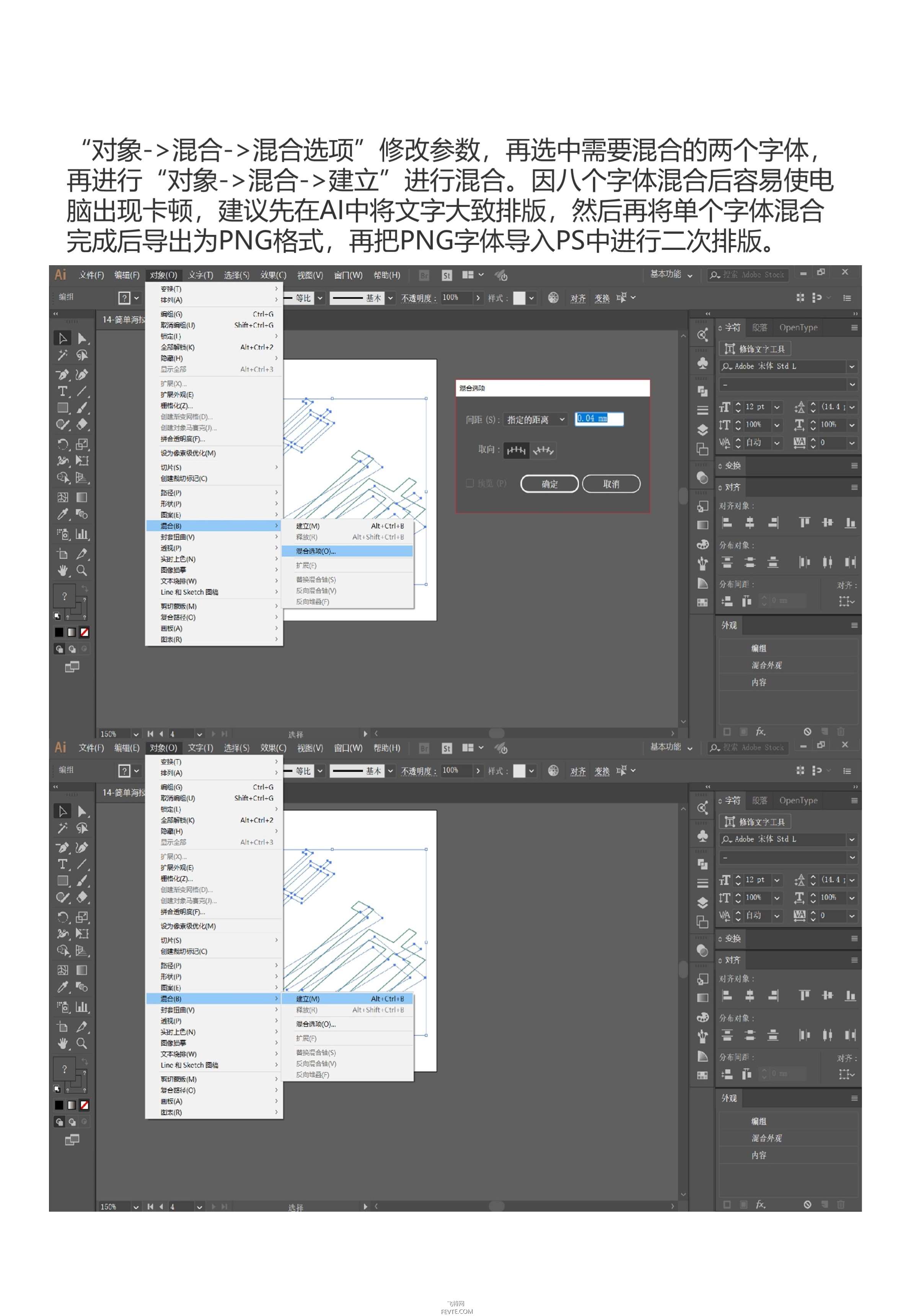Pick the Gradient tool in upper screenshot
The width and height of the screenshot is (911, 1316).
(x=82, y=497)
